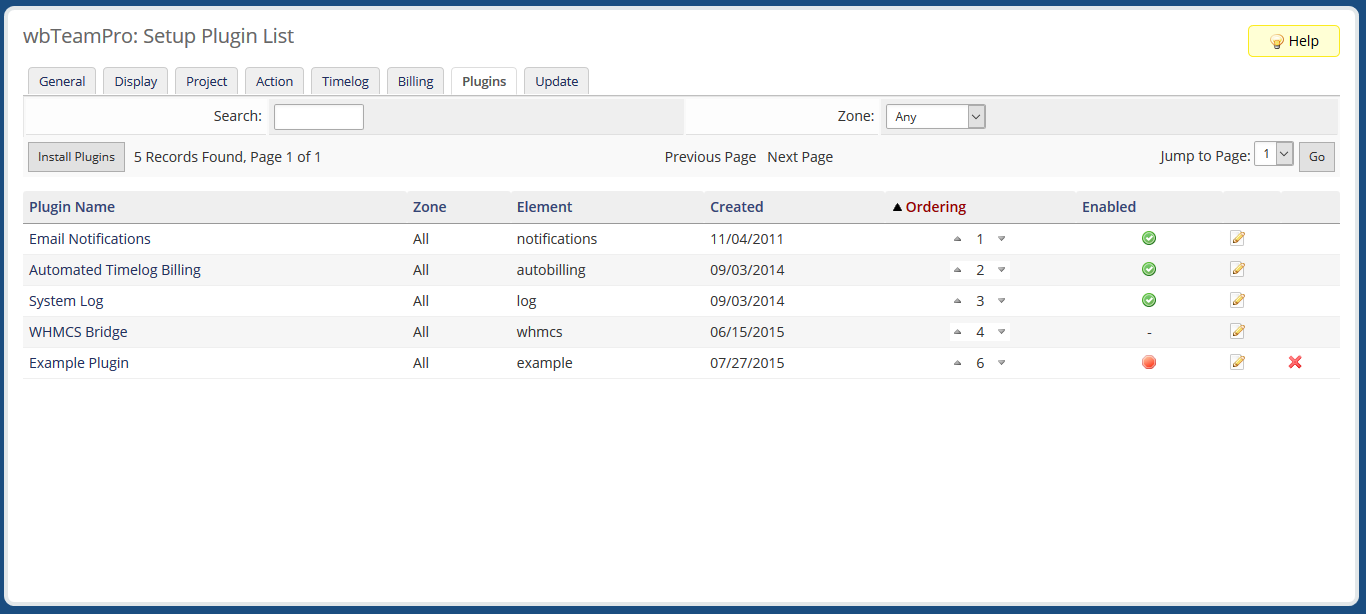Move Email Notifications down in ordering
1366x614 pixels.
click(x=1002, y=239)
